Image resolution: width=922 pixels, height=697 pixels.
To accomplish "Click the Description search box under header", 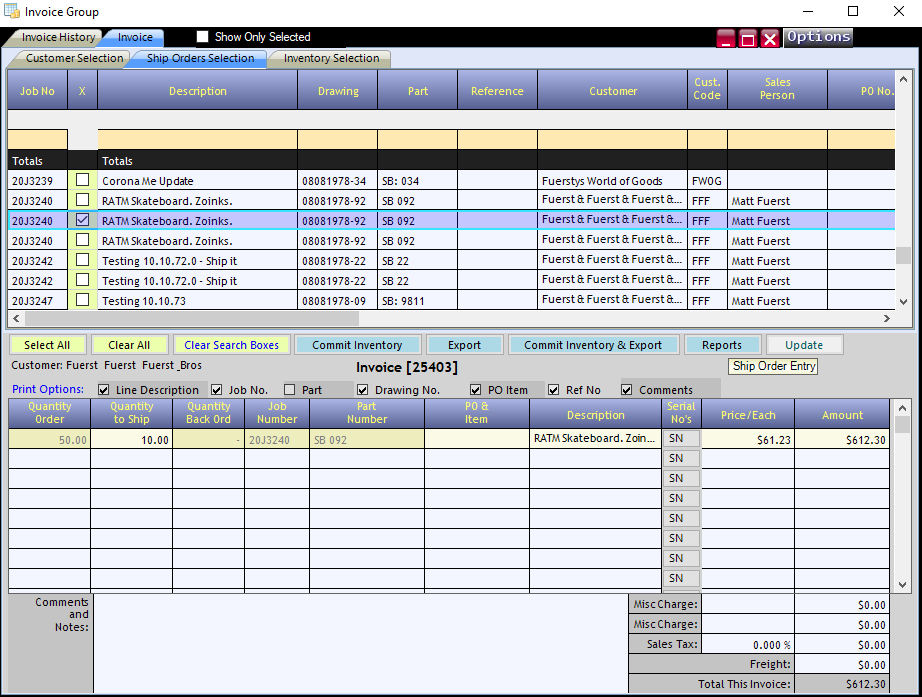I will [x=198, y=139].
